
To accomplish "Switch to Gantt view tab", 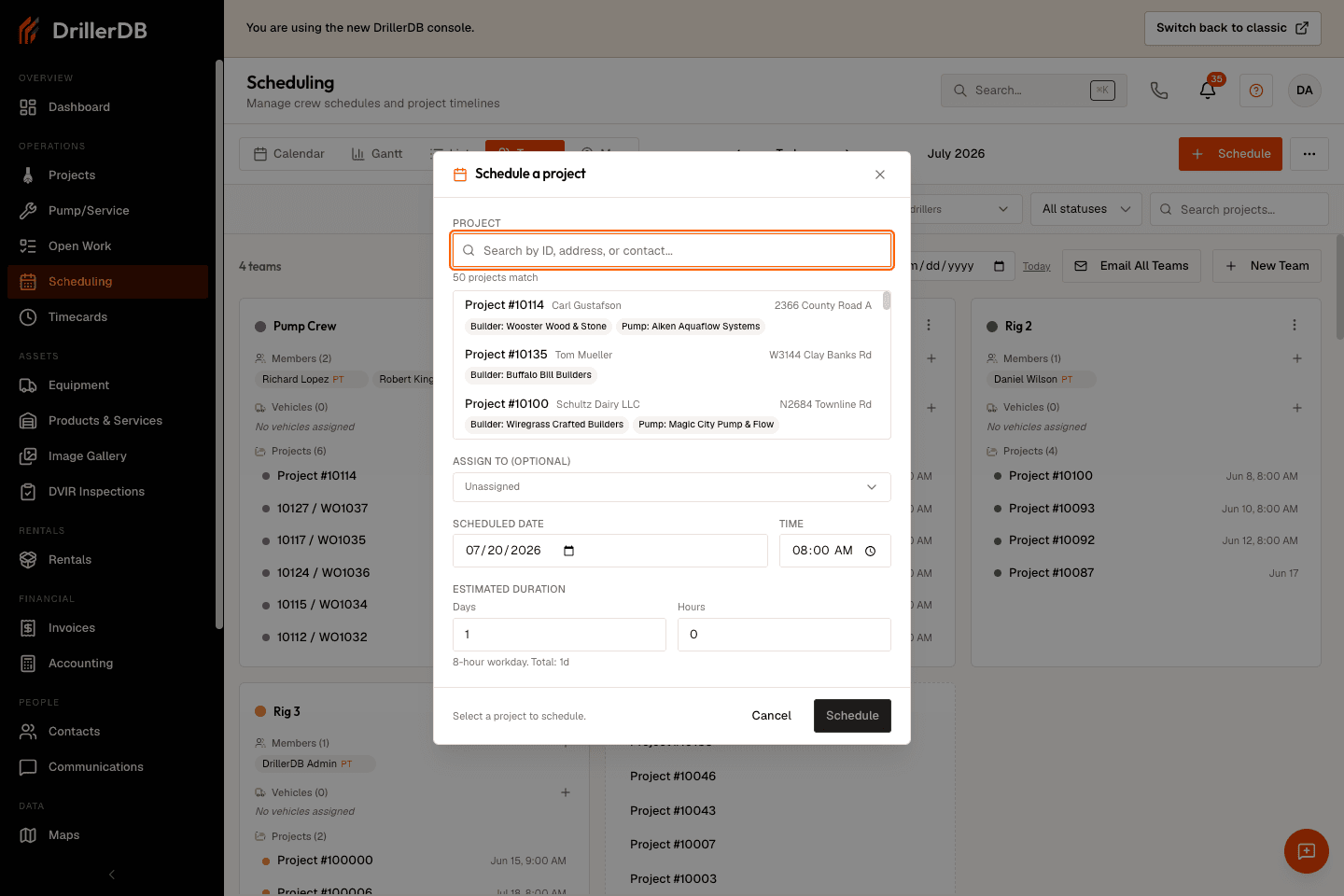I will click(377, 154).
